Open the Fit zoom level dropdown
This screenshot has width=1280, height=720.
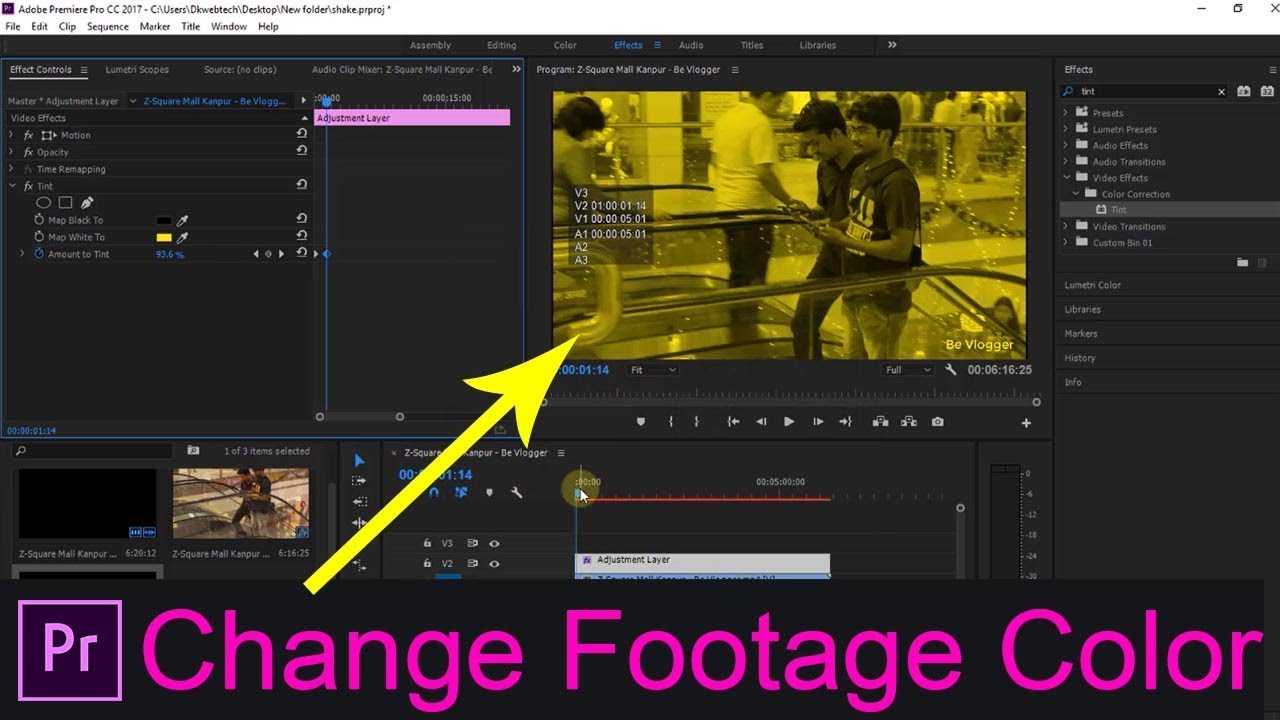(652, 370)
